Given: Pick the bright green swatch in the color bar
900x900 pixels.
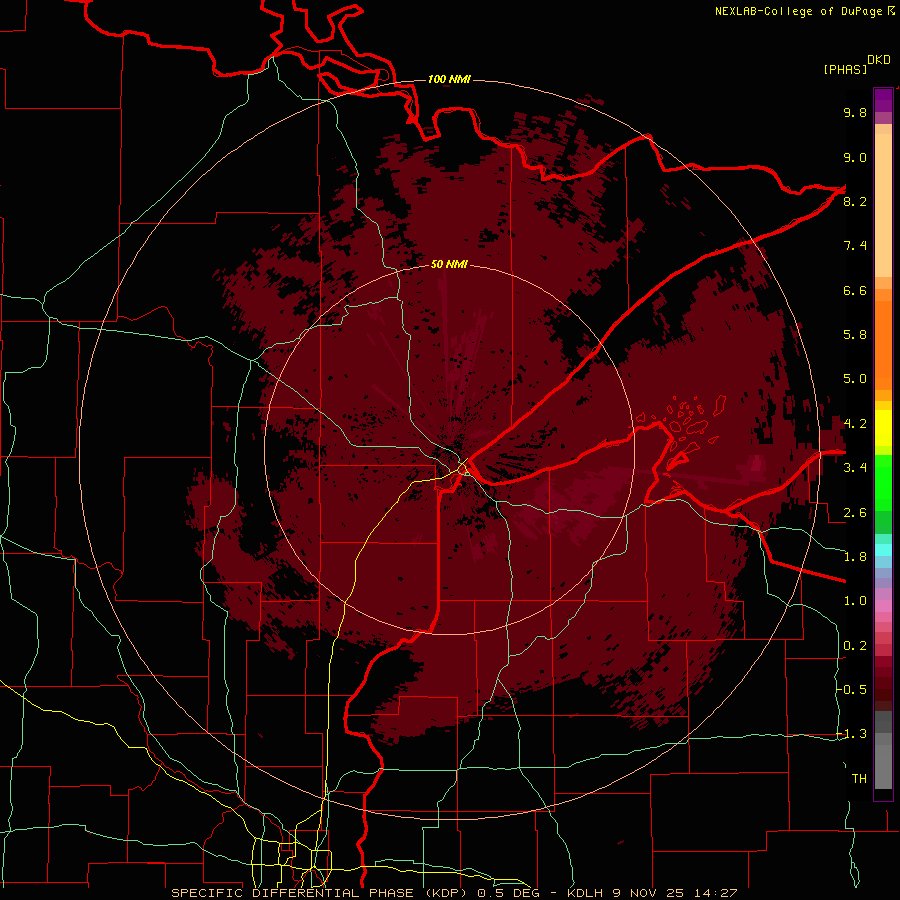Looking at the screenshot, I should 883,482.
